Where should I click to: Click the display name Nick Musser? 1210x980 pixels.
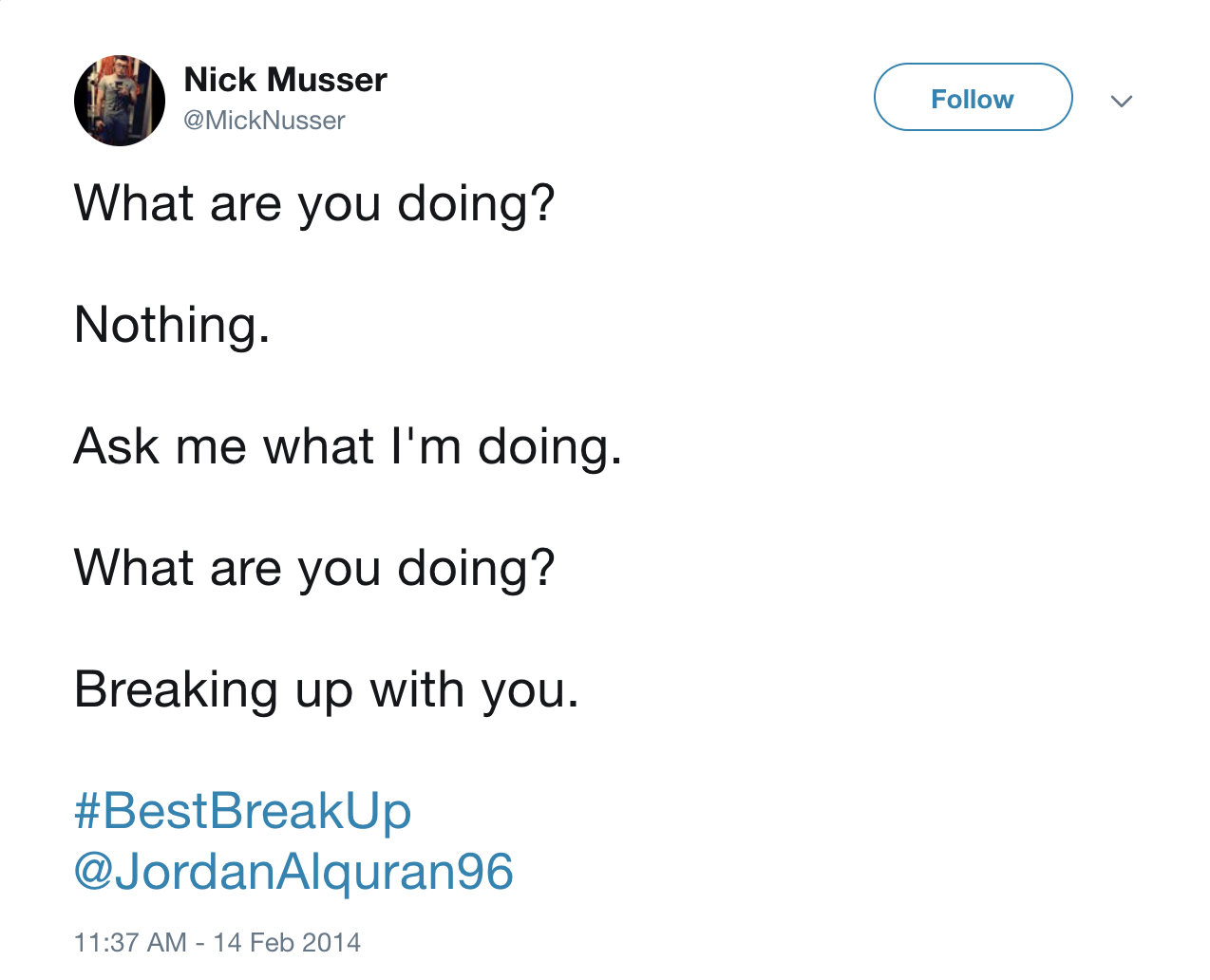[x=285, y=80]
